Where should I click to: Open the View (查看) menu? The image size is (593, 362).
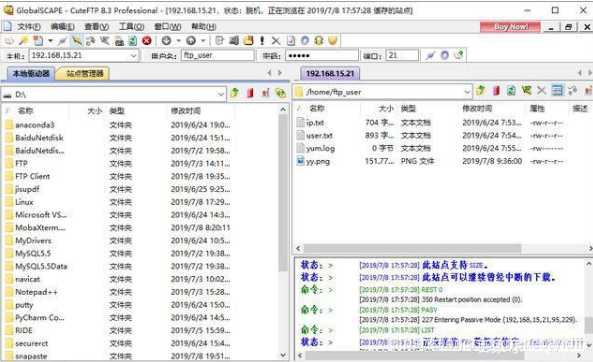click(x=97, y=26)
